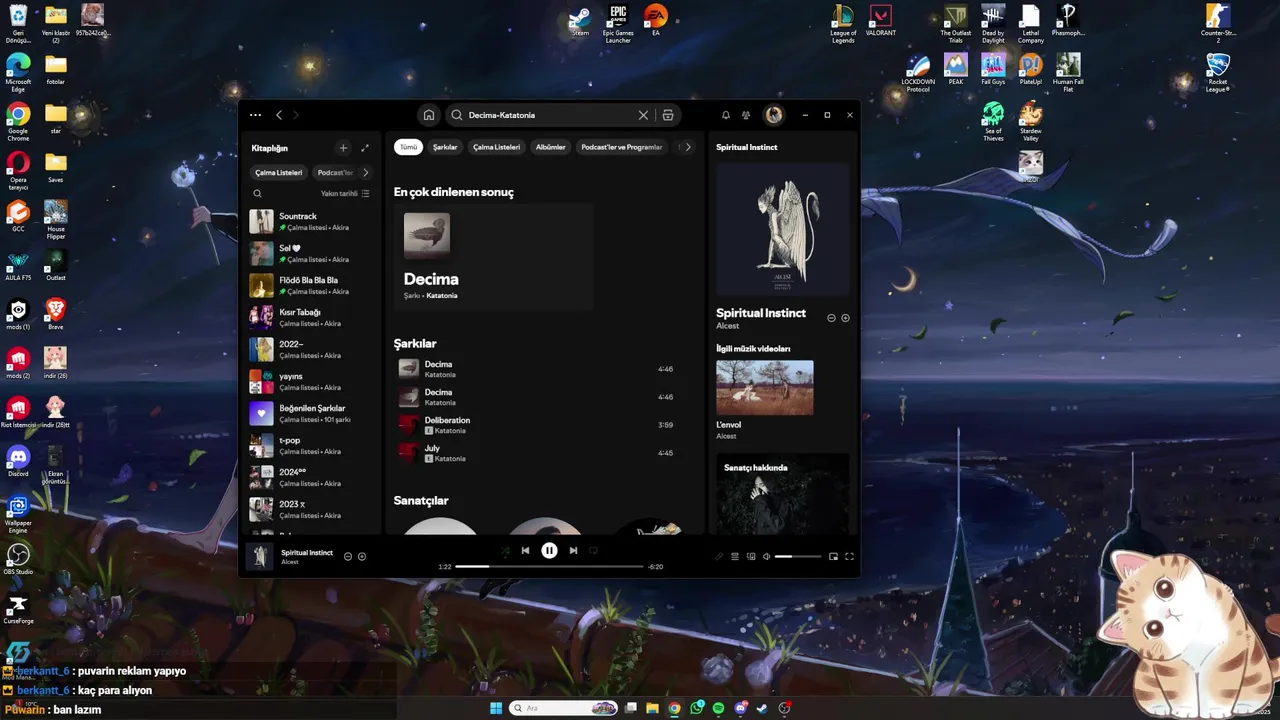This screenshot has width=1280, height=720.
Task: Skip to previous track
Action: (525, 550)
